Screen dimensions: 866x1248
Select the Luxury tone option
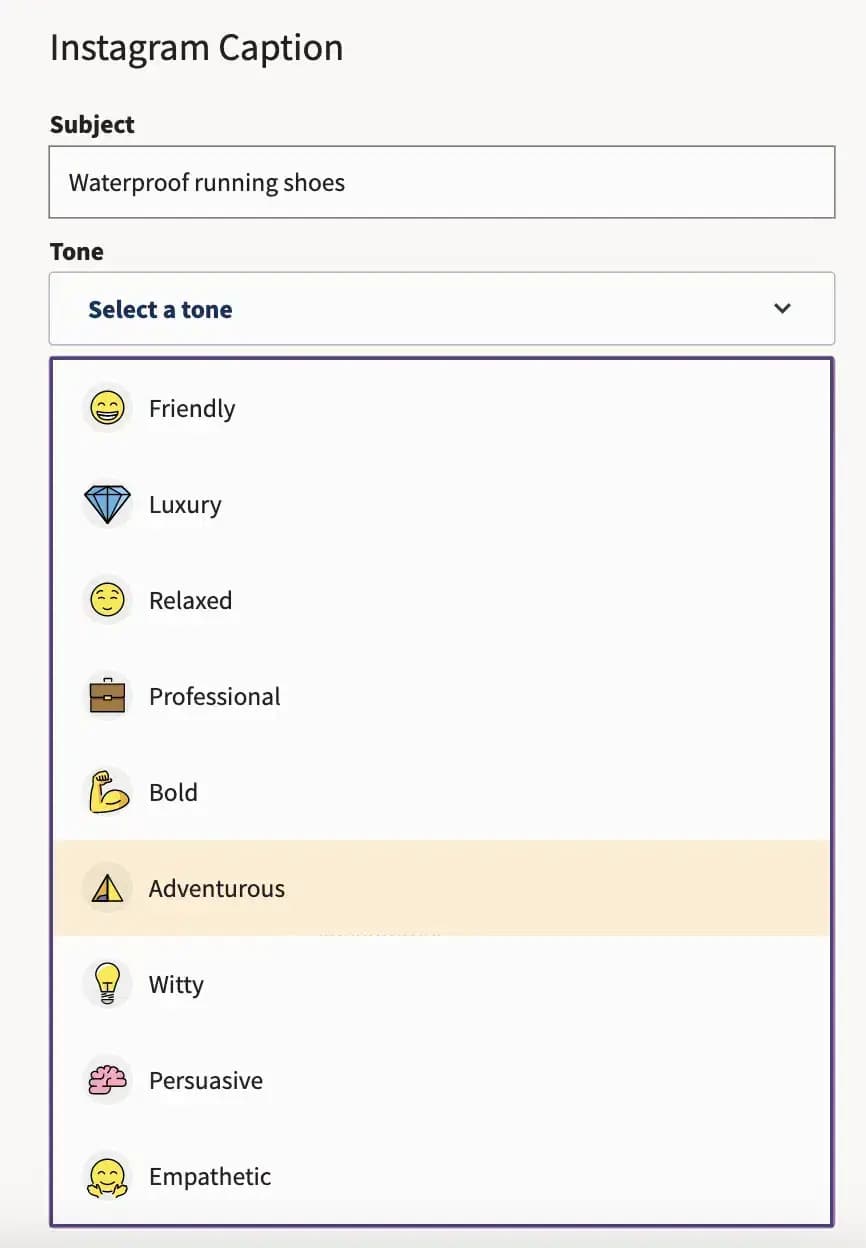[x=185, y=505]
